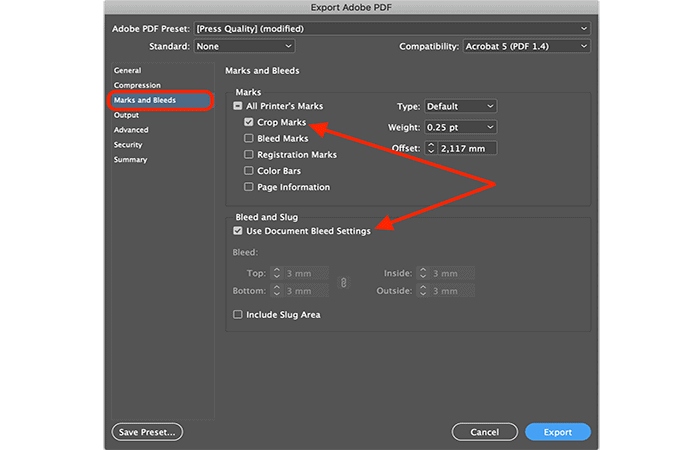
Task: Click the Bottom bleed stepper arrows
Action: point(277,291)
